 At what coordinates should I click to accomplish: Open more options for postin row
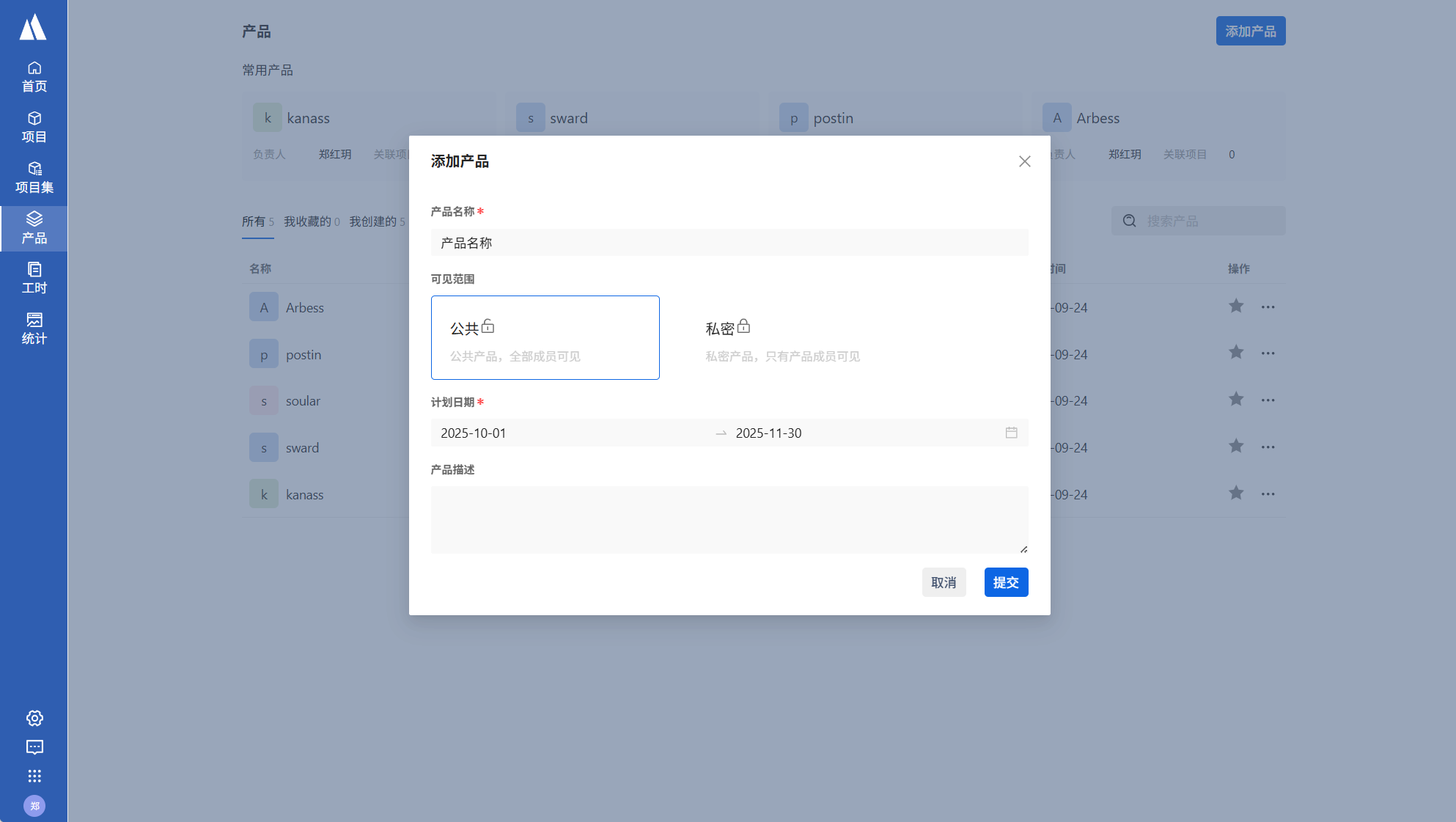tap(1268, 354)
